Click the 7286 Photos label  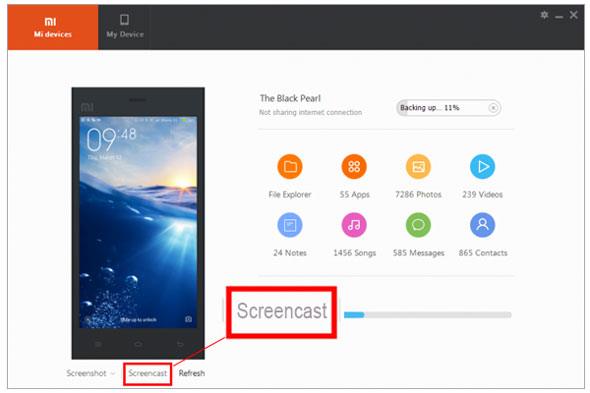coord(418,194)
